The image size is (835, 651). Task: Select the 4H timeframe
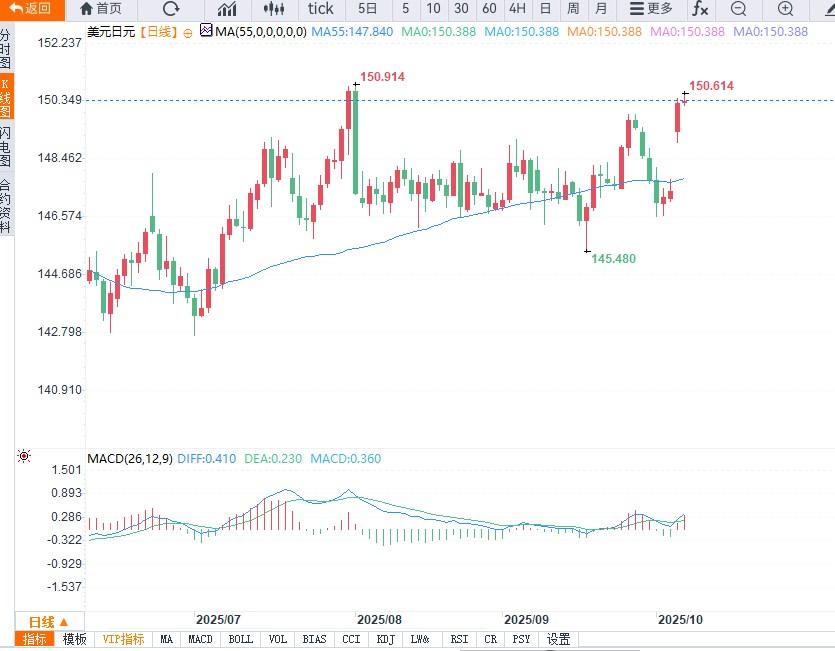point(517,9)
